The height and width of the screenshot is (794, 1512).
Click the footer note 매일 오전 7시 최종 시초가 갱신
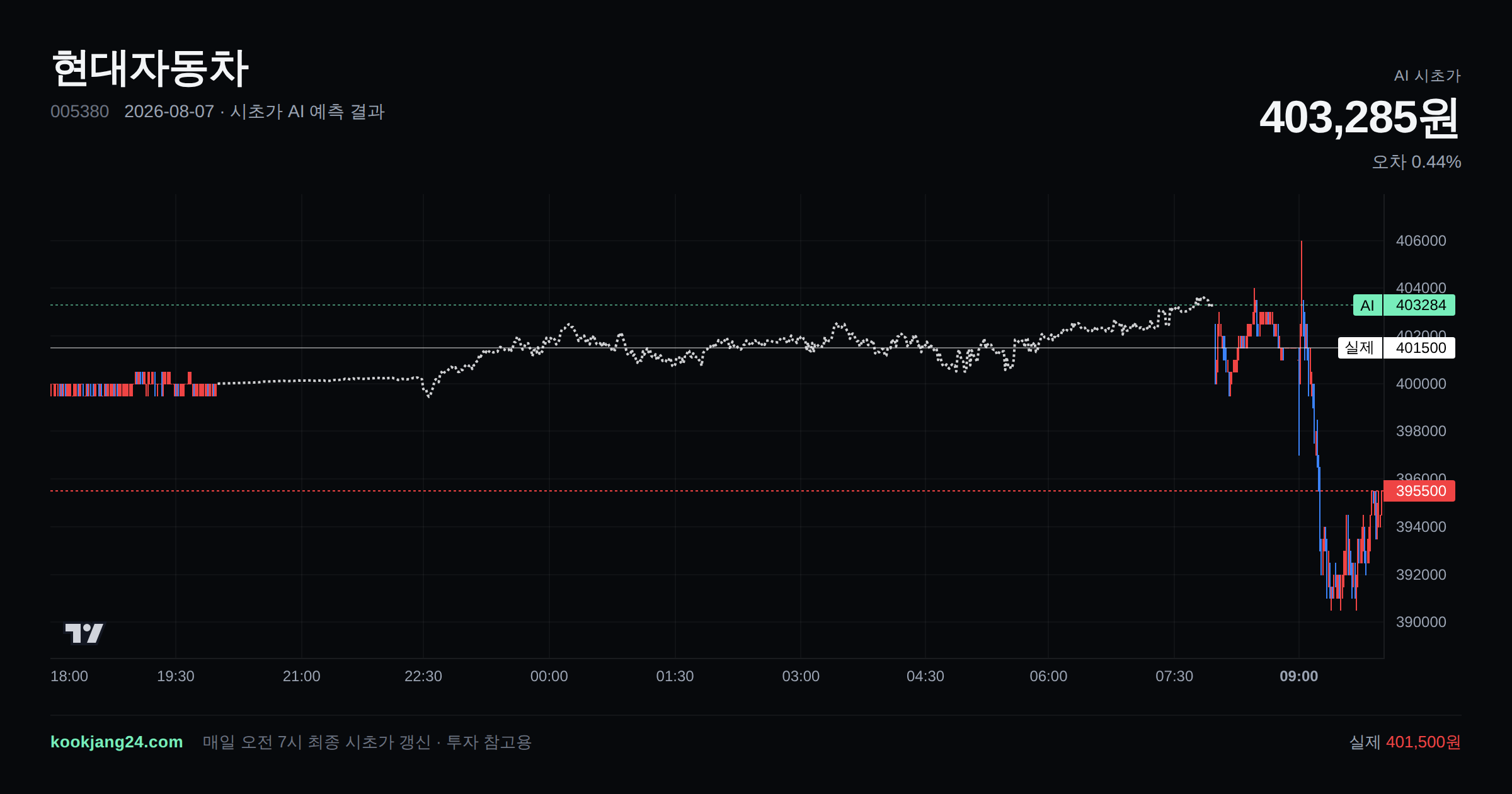(316, 742)
